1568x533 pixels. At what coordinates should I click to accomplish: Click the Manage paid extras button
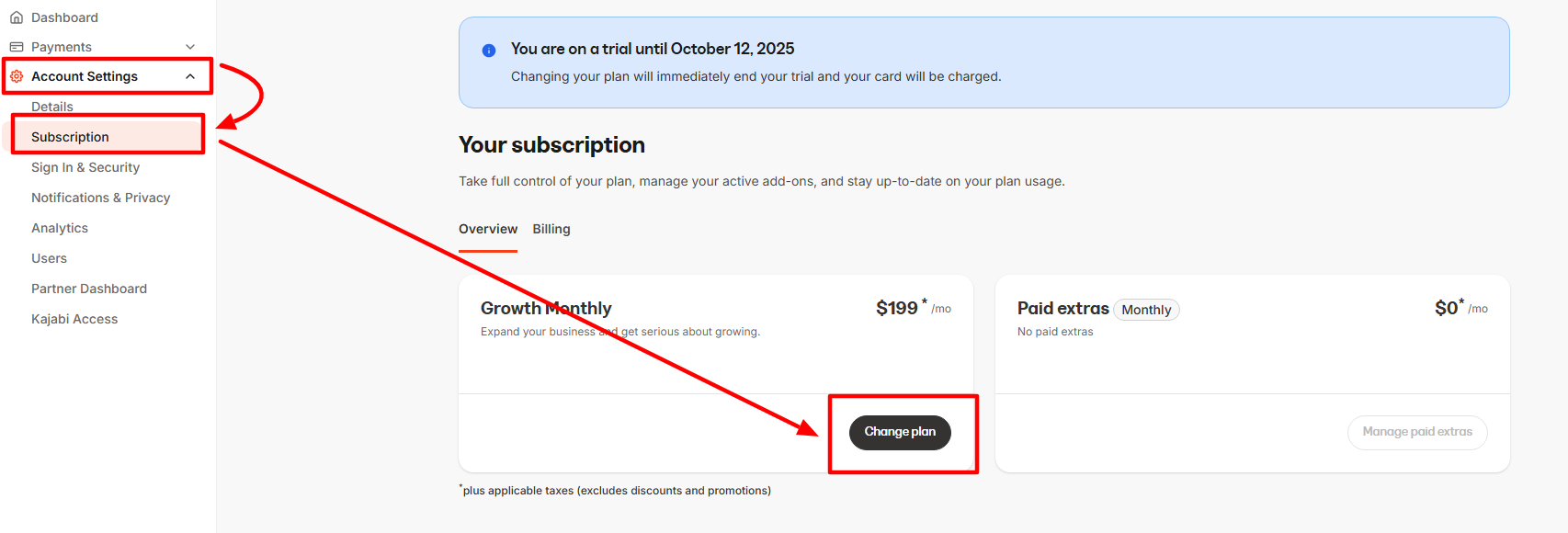[x=1416, y=432]
